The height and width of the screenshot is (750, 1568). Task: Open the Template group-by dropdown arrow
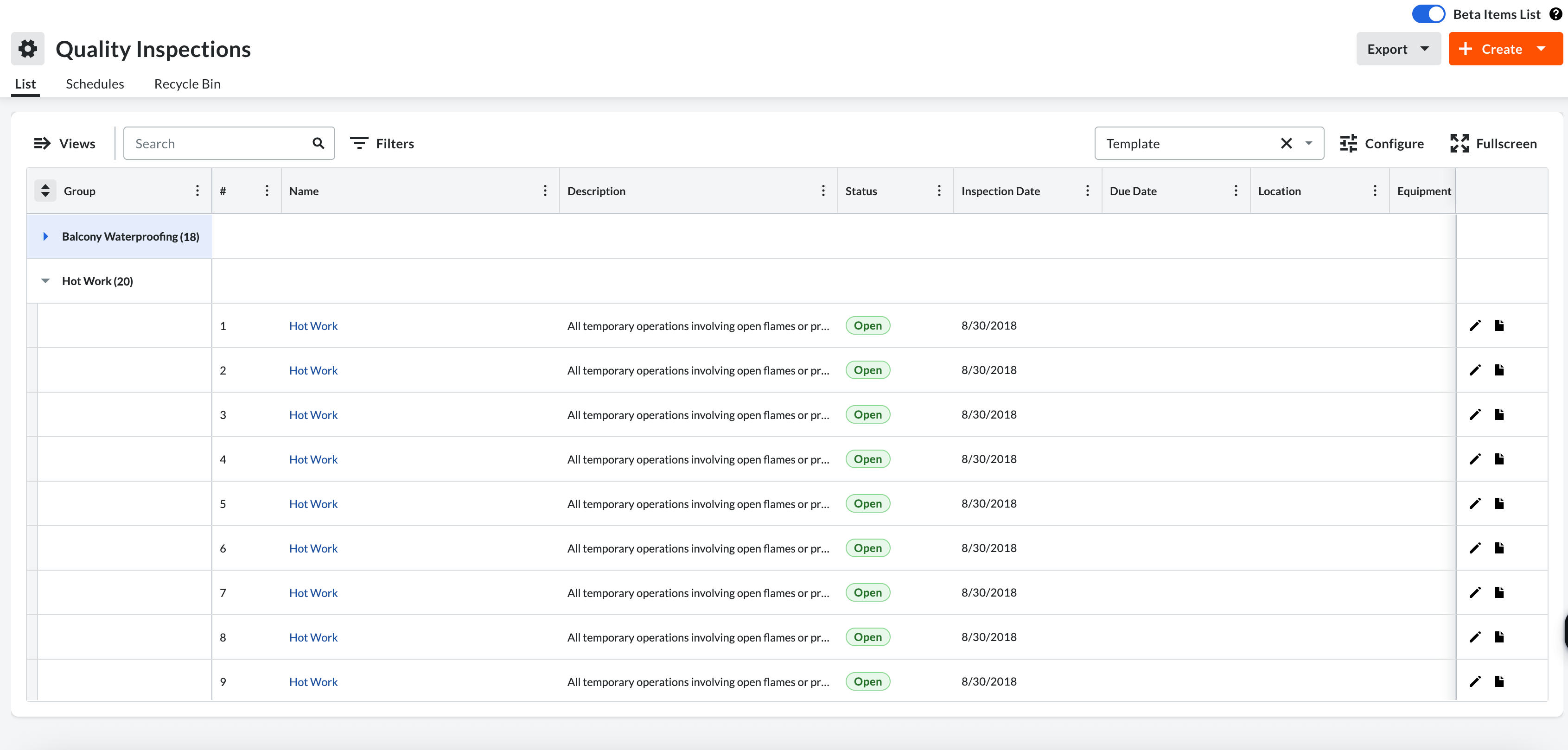coord(1309,144)
